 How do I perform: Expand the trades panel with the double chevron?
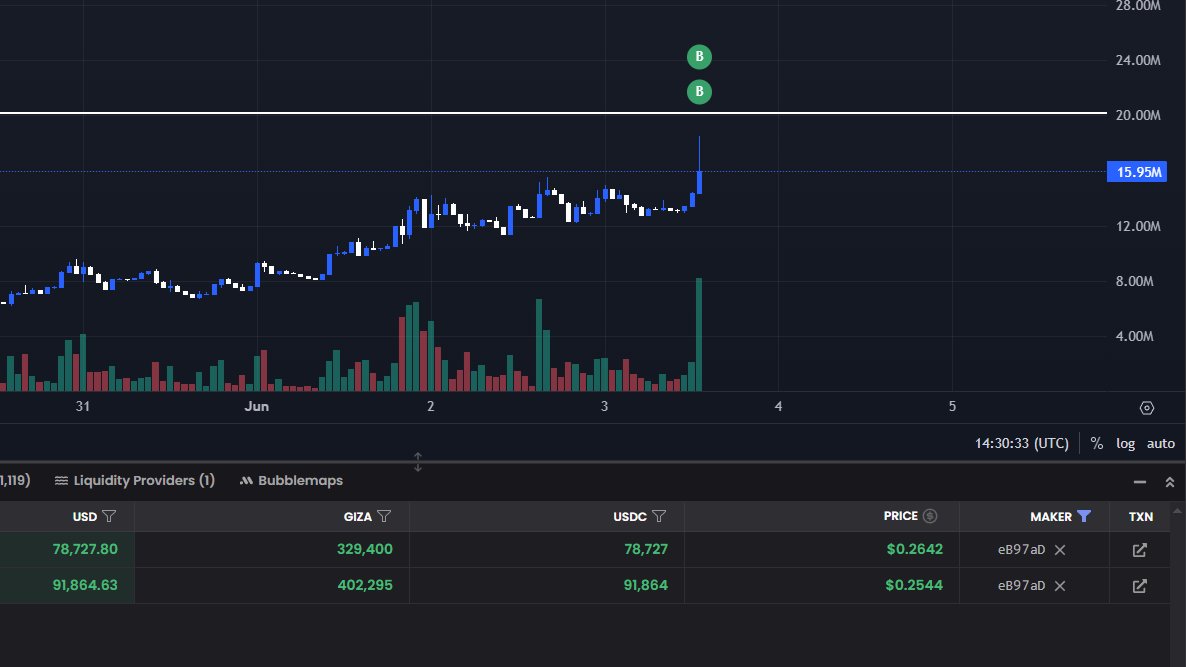1170,481
